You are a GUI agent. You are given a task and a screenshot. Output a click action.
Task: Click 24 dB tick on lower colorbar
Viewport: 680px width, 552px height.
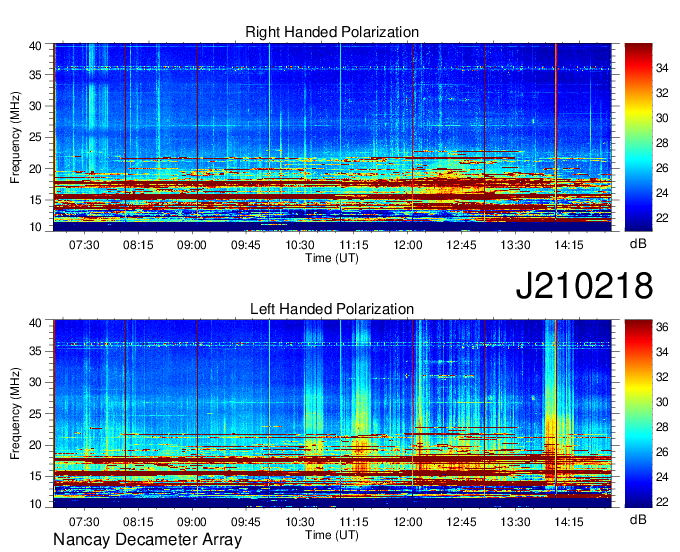tap(662, 477)
